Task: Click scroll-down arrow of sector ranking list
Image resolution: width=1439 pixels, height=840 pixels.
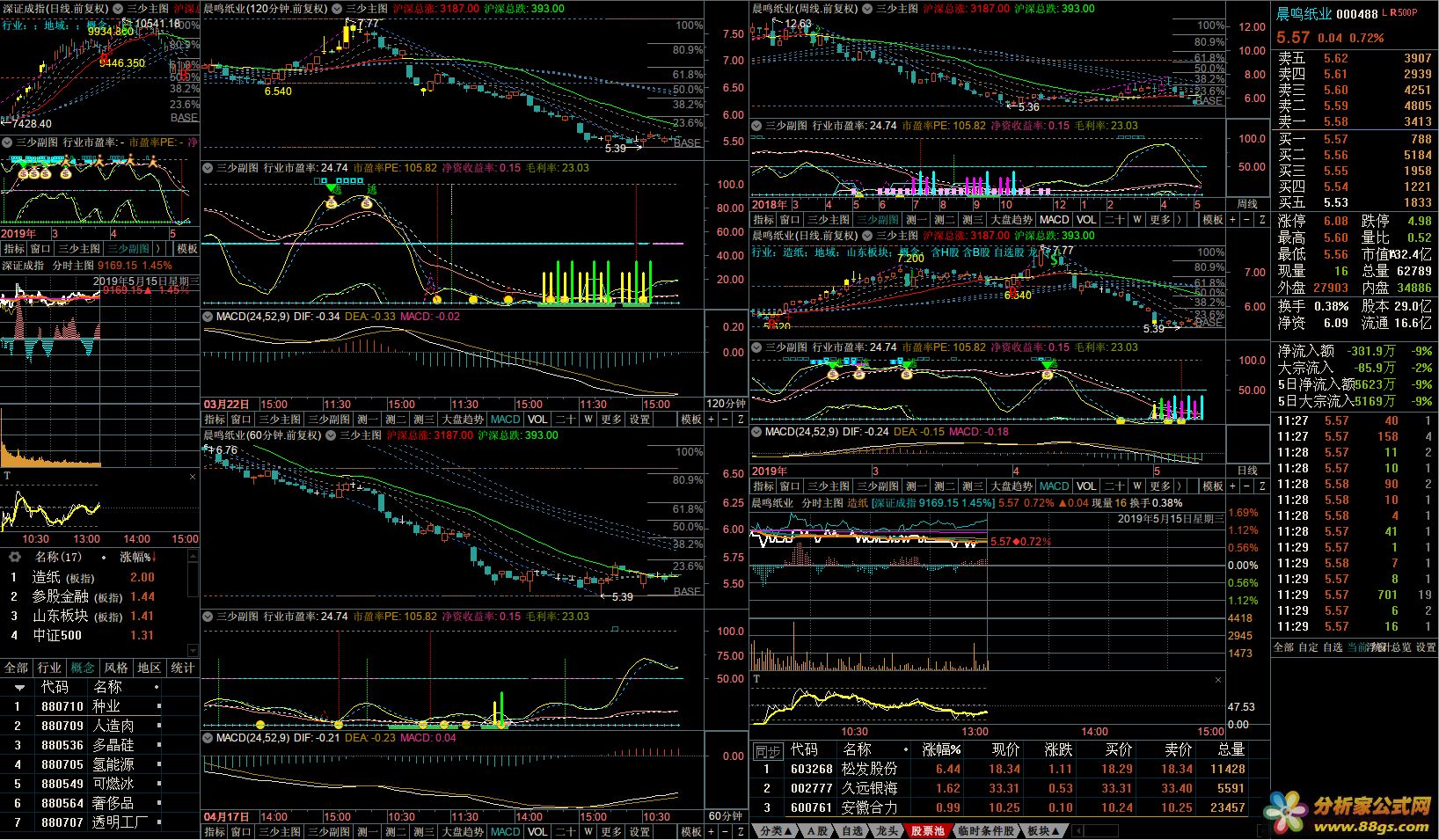Action: tap(193, 649)
